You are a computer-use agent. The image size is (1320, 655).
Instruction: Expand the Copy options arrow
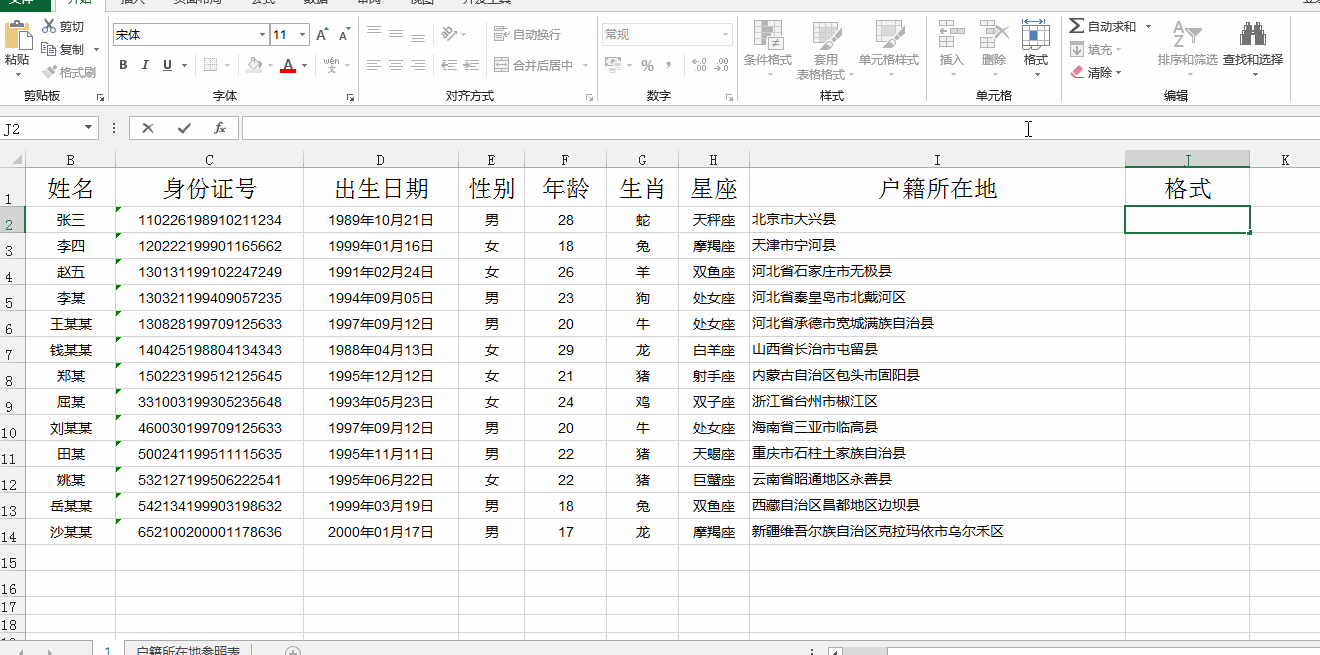(97, 49)
